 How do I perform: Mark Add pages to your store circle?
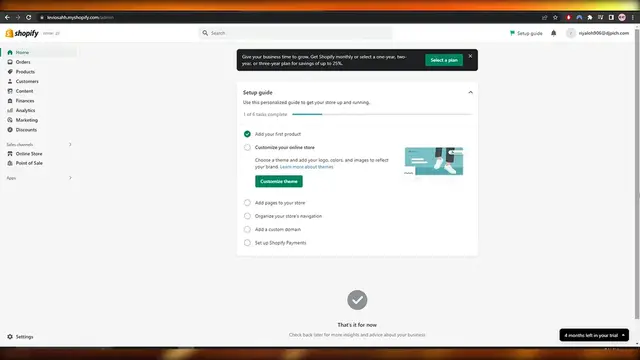point(247,202)
